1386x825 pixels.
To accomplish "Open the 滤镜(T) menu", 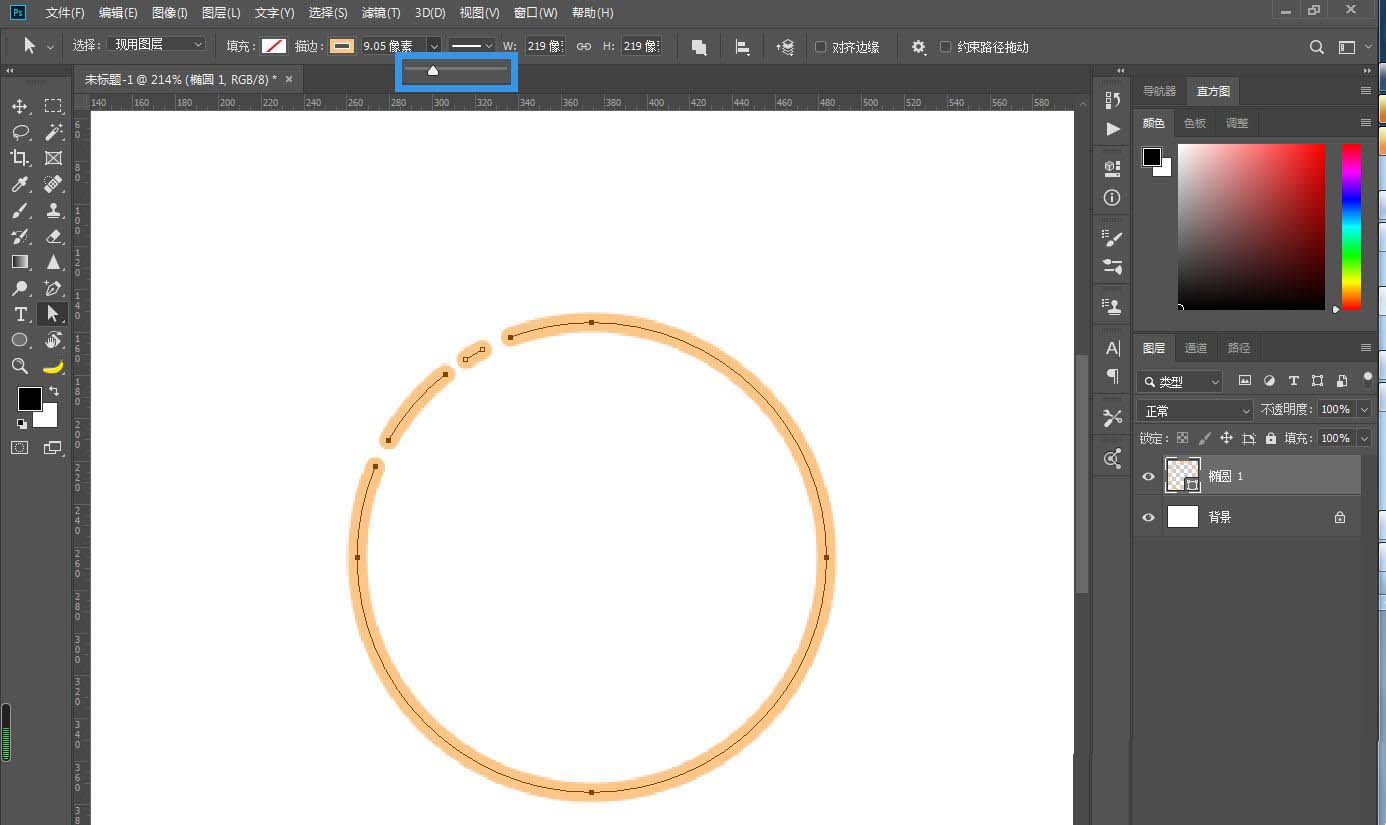I will 381,13.
